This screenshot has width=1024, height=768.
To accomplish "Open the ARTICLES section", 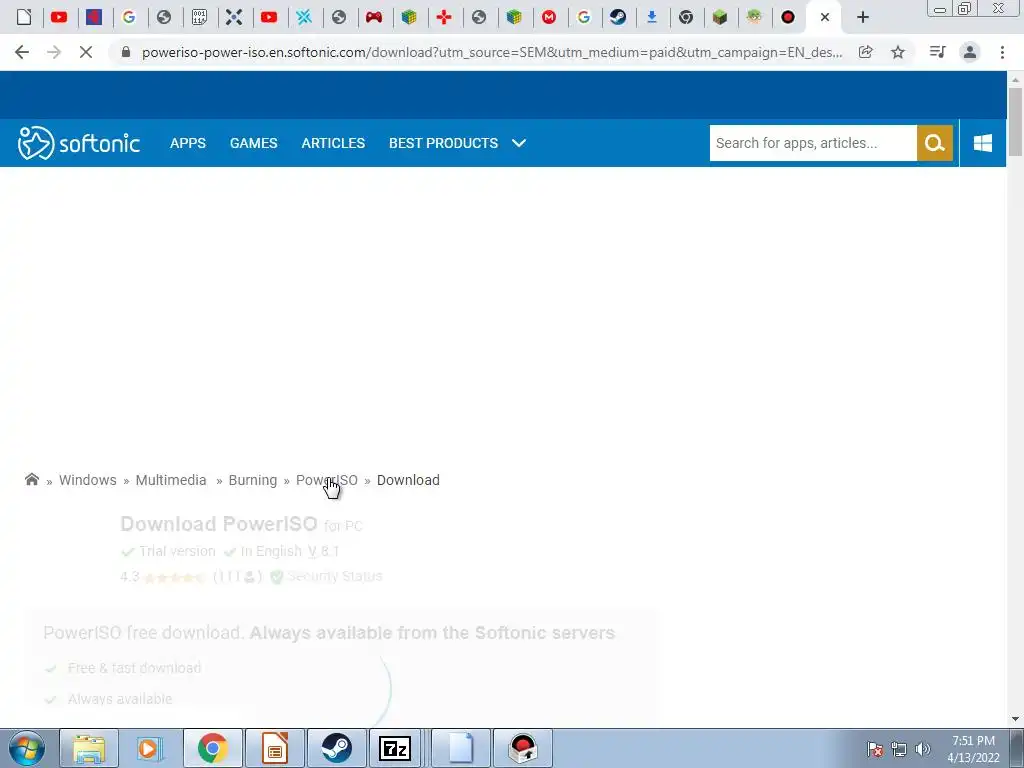I will (333, 143).
